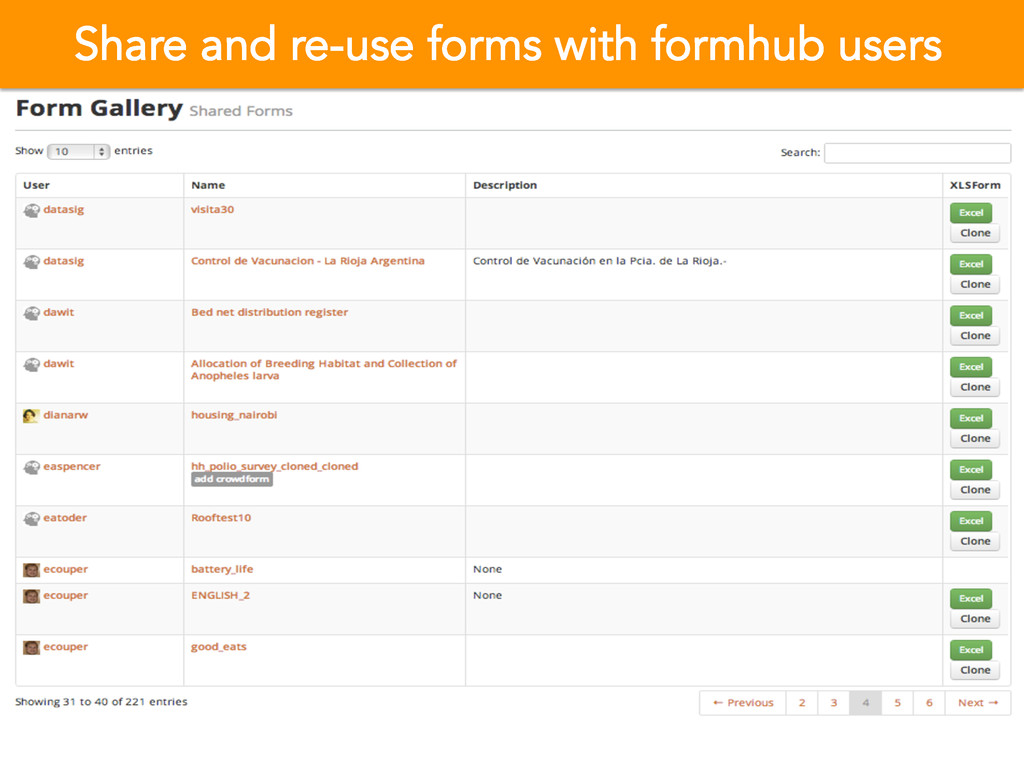Open the hh_polio_survey_cloned_cloned form link
1024x768 pixels.
click(x=274, y=466)
